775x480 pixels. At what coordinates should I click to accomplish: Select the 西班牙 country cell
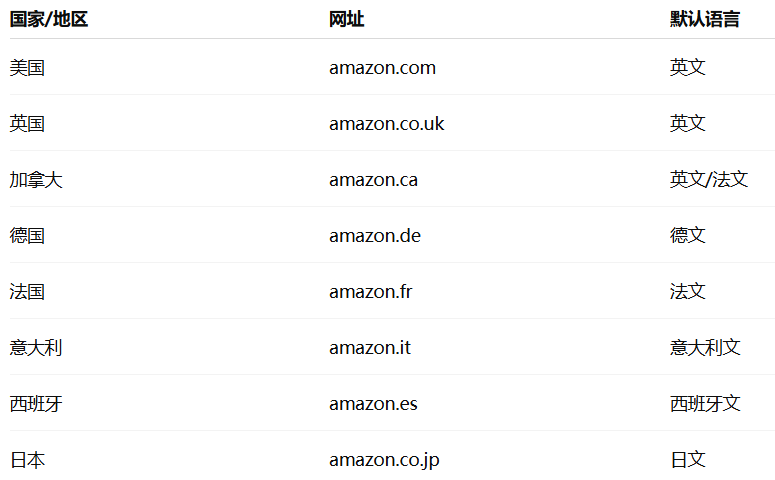click(36, 404)
